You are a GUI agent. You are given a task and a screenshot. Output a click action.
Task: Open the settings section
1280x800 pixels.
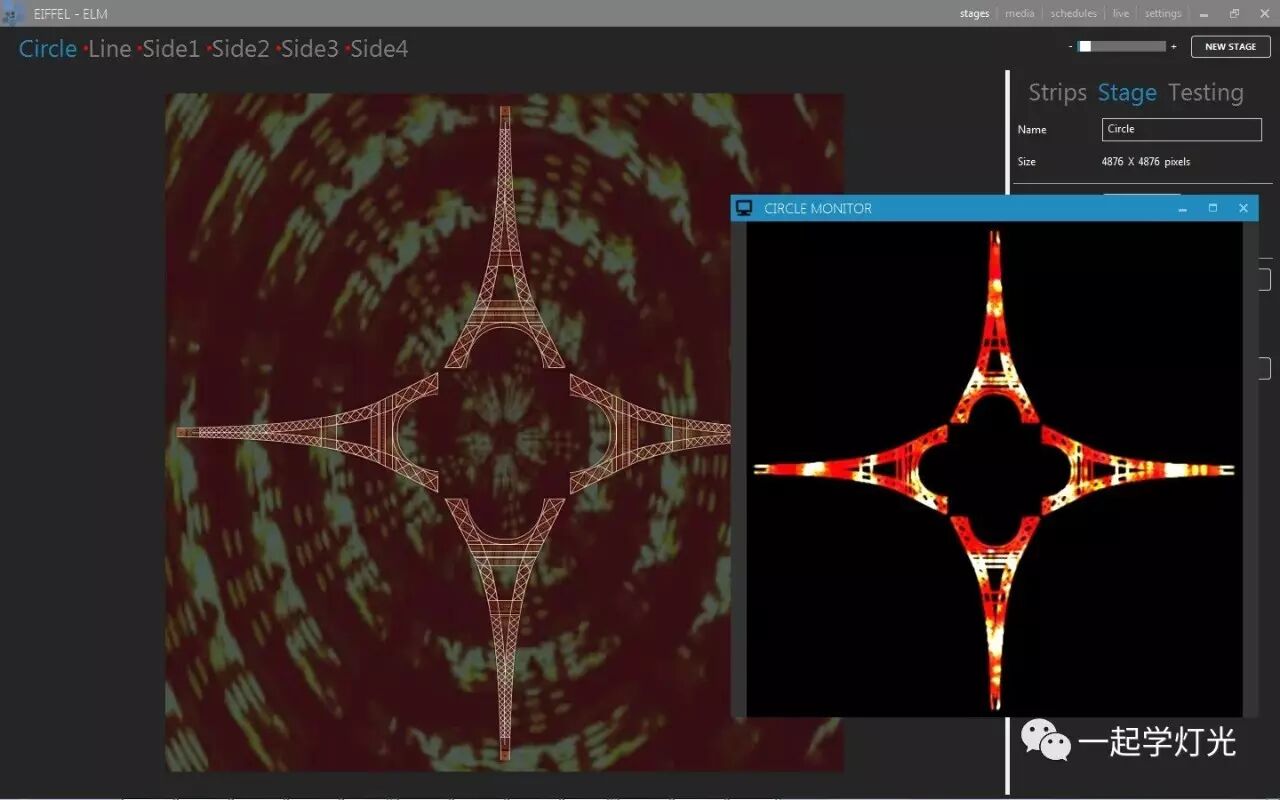(x=1163, y=14)
